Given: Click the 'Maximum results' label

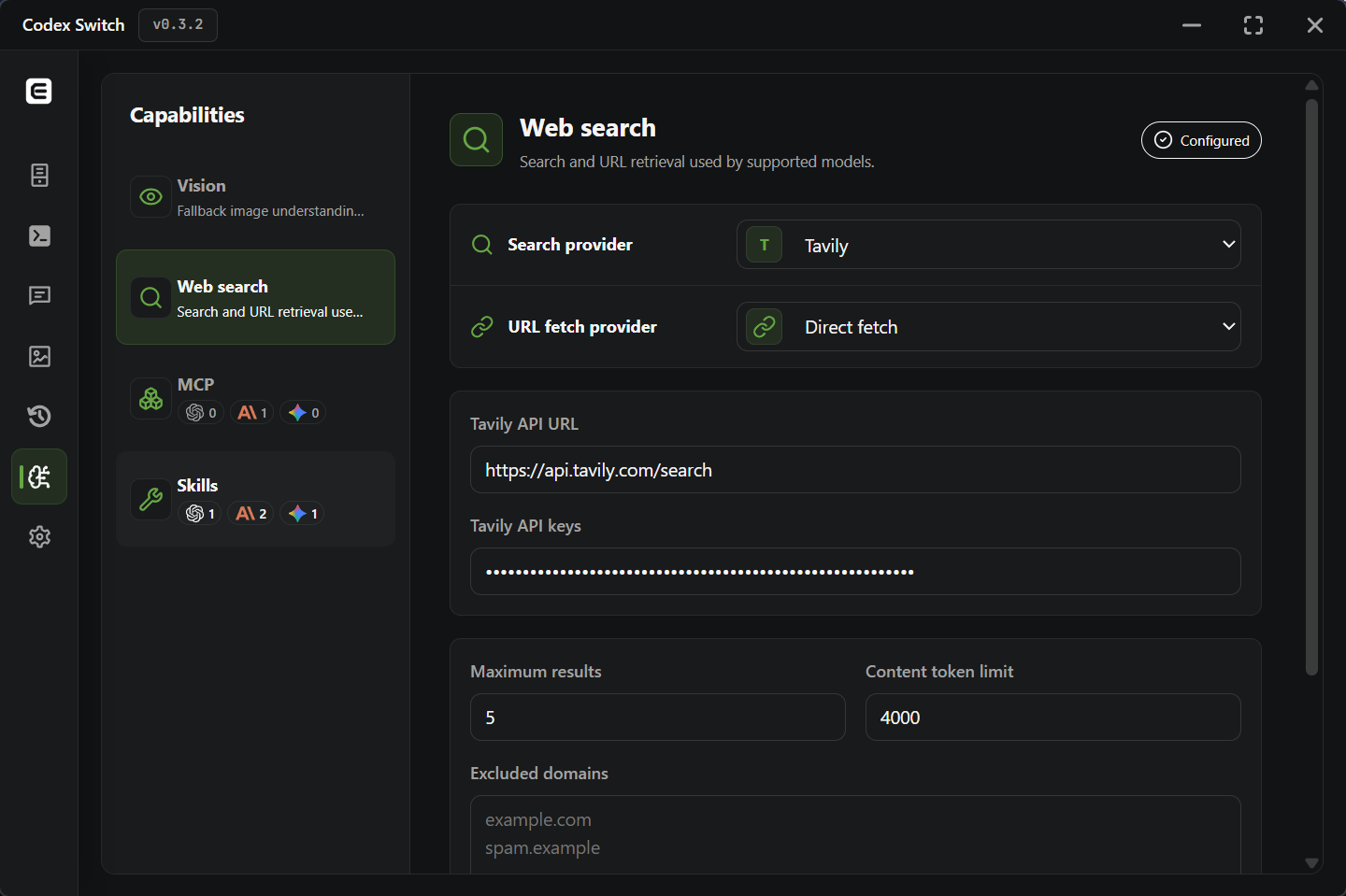Looking at the screenshot, I should click(536, 672).
